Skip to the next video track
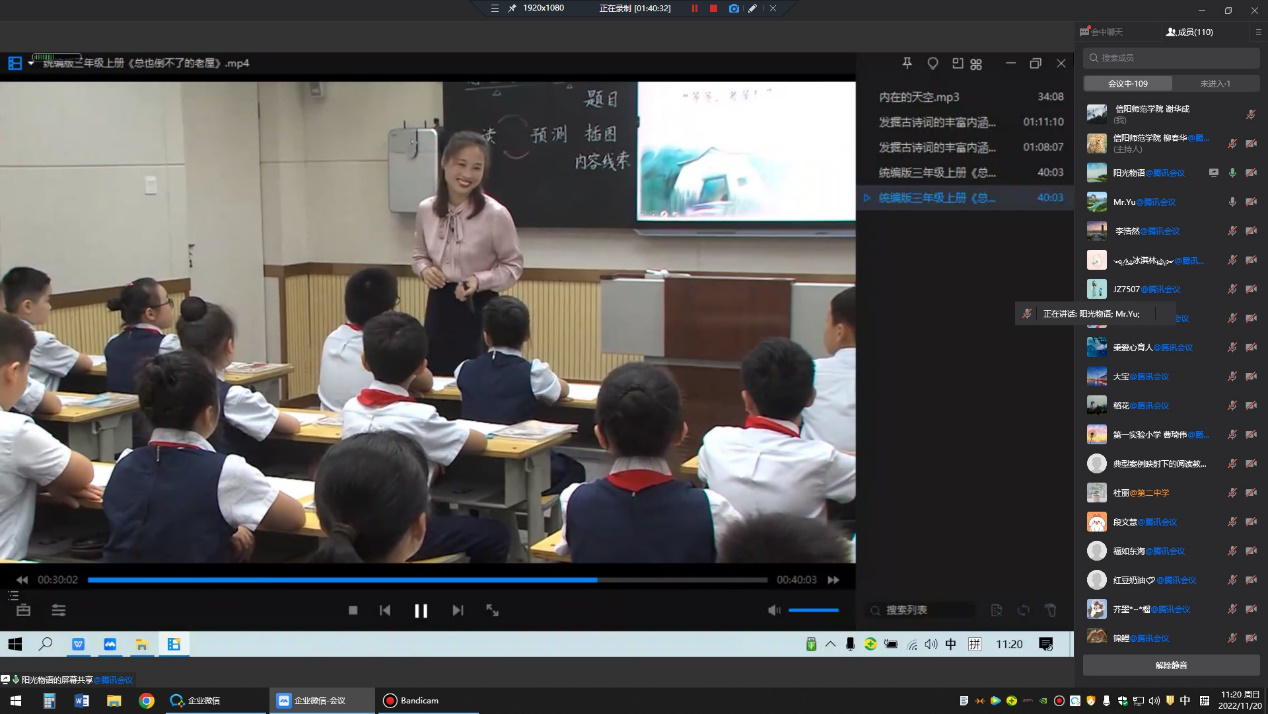This screenshot has width=1268, height=714. (x=458, y=610)
